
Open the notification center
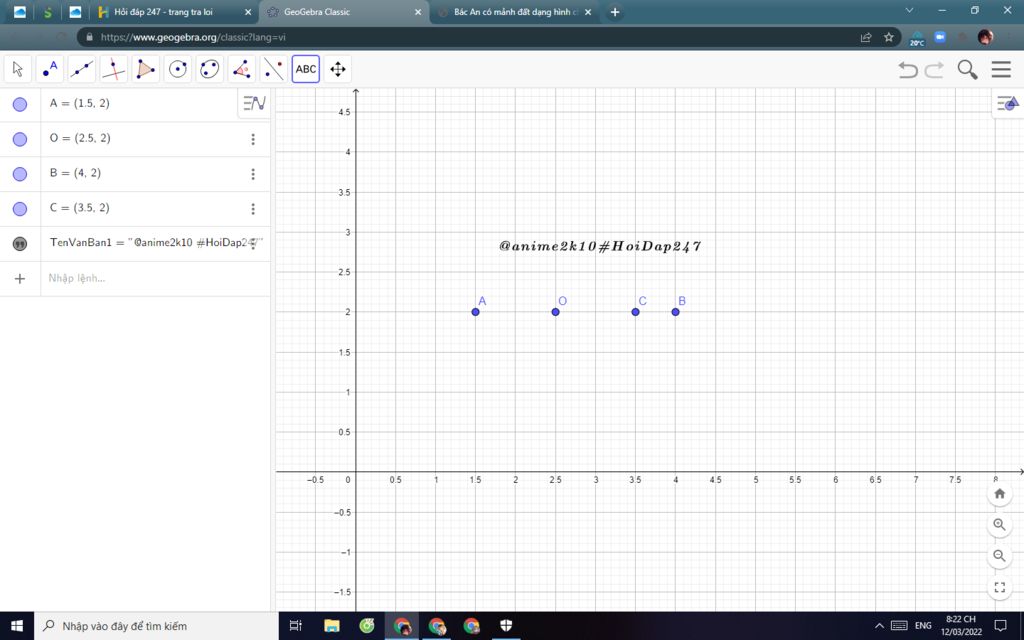[x=1000, y=626]
